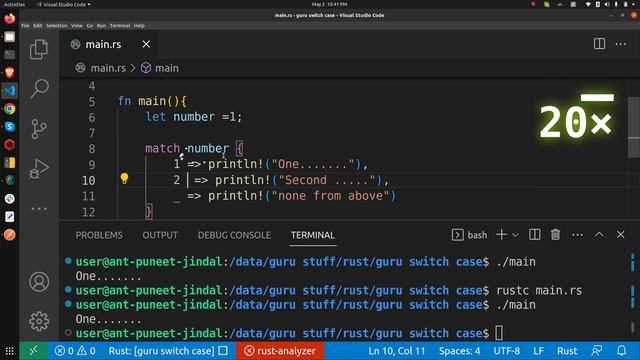Select the TERMINAL tab
The width and height of the screenshot is (640, 360).
pyautogui.click(x=313, y=235)
